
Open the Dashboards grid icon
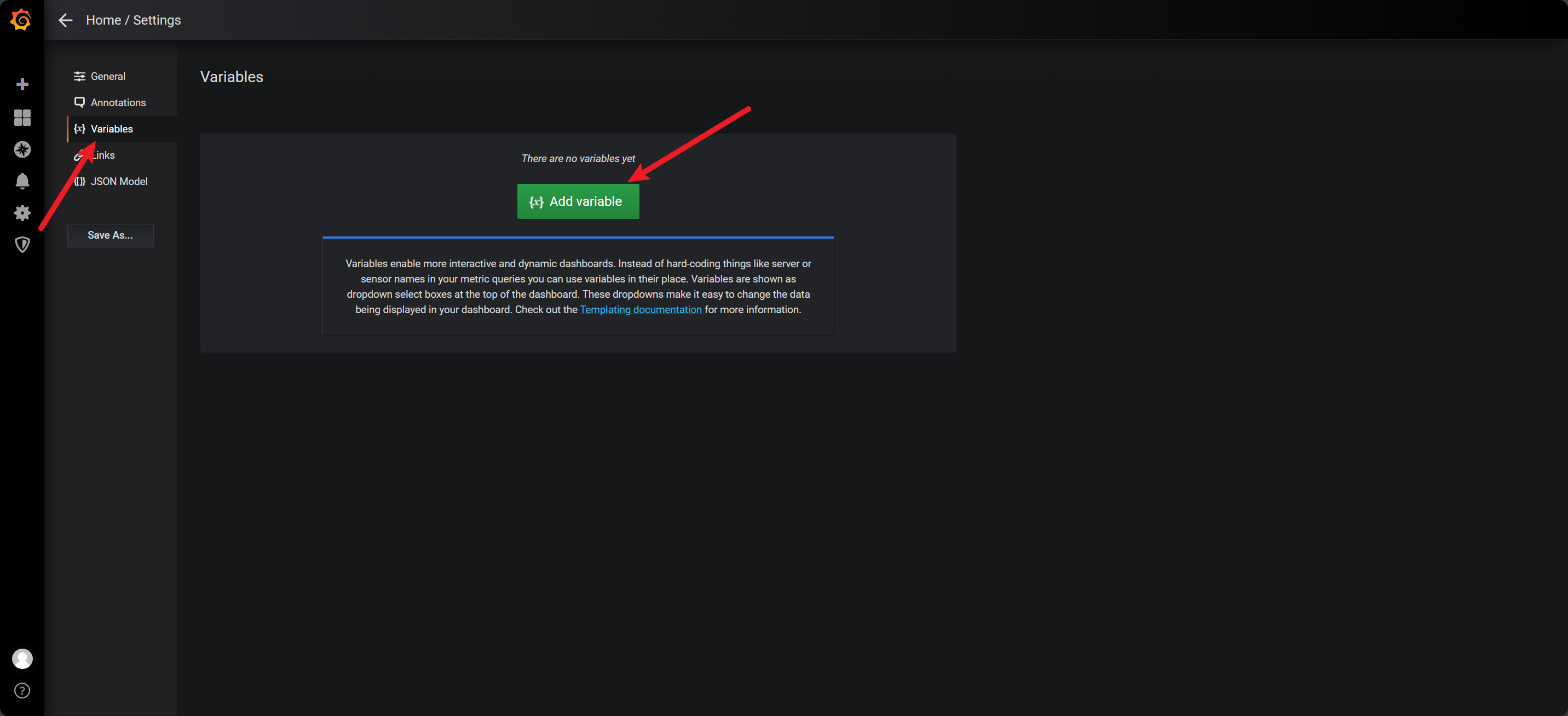point(22,118)
